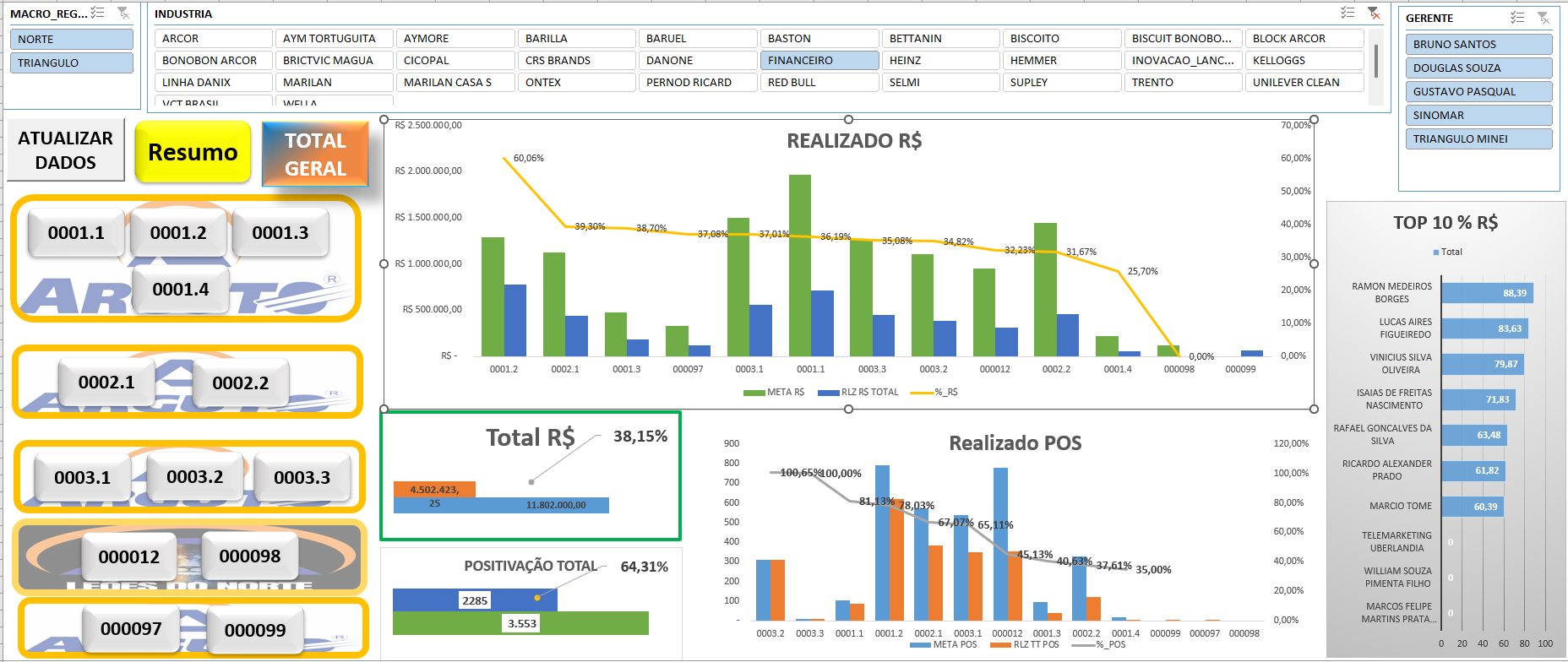
Task: Click the %_R$ legend entry
Action: 934,393
